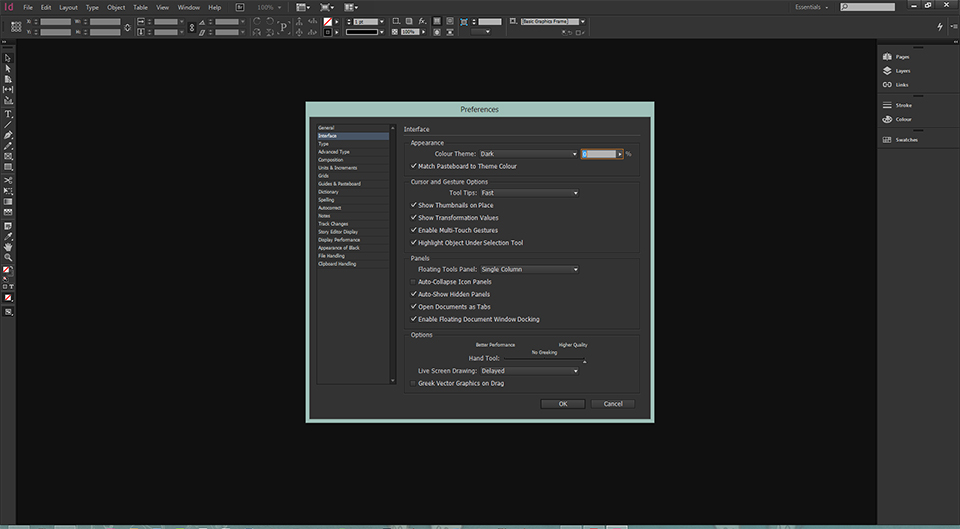Click the effects fx icon
This screenshot has width=960, height=529.
click(422, 21)
